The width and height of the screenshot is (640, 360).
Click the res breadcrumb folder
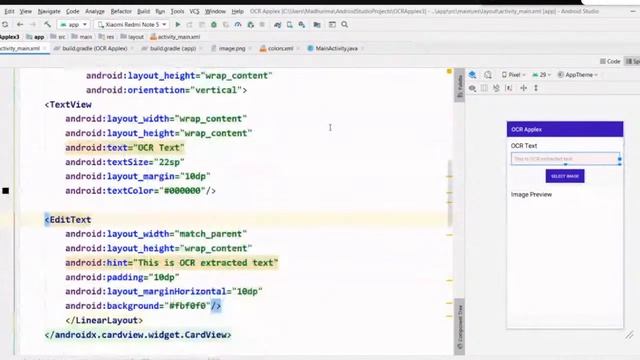tap(107, 37)
